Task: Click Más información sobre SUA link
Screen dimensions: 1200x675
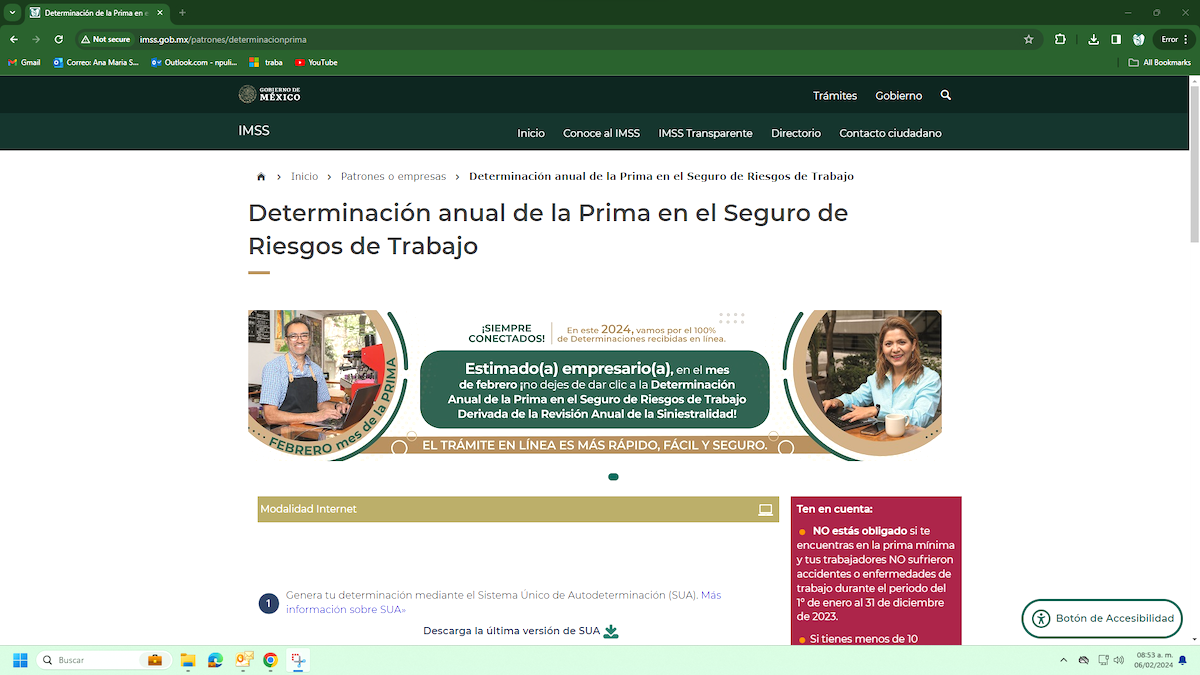Action: click(x=346, y=609)
